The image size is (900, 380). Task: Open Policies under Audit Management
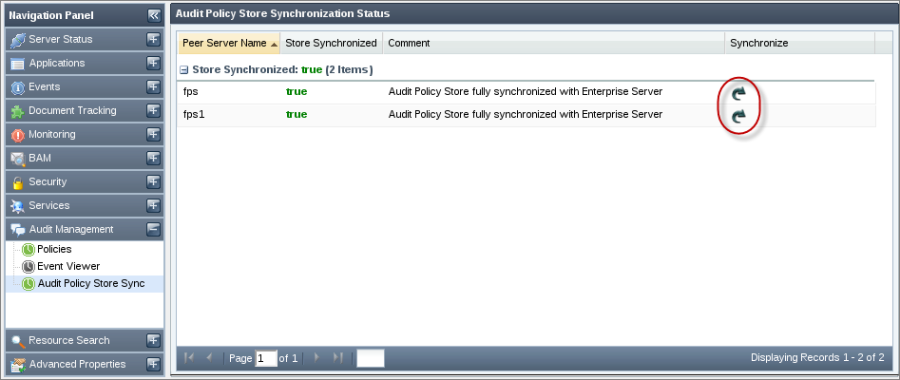click(x=54, y=249)
